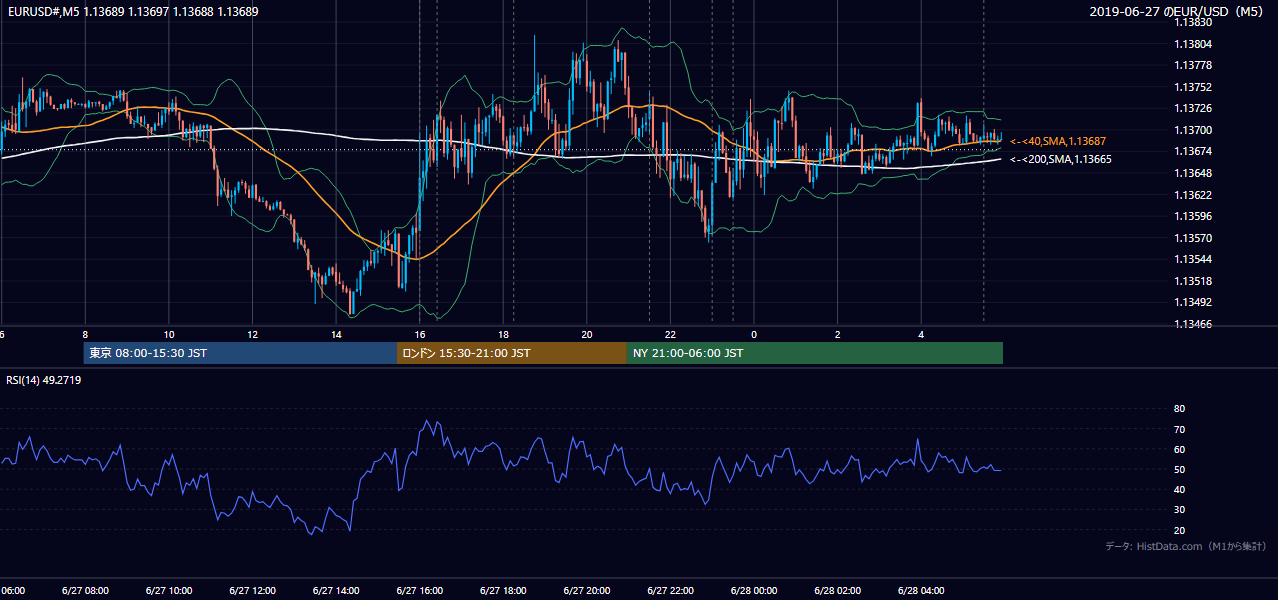Click the 1.13492 price axis label
The image size is (1278, 600).
[1192, 302]
